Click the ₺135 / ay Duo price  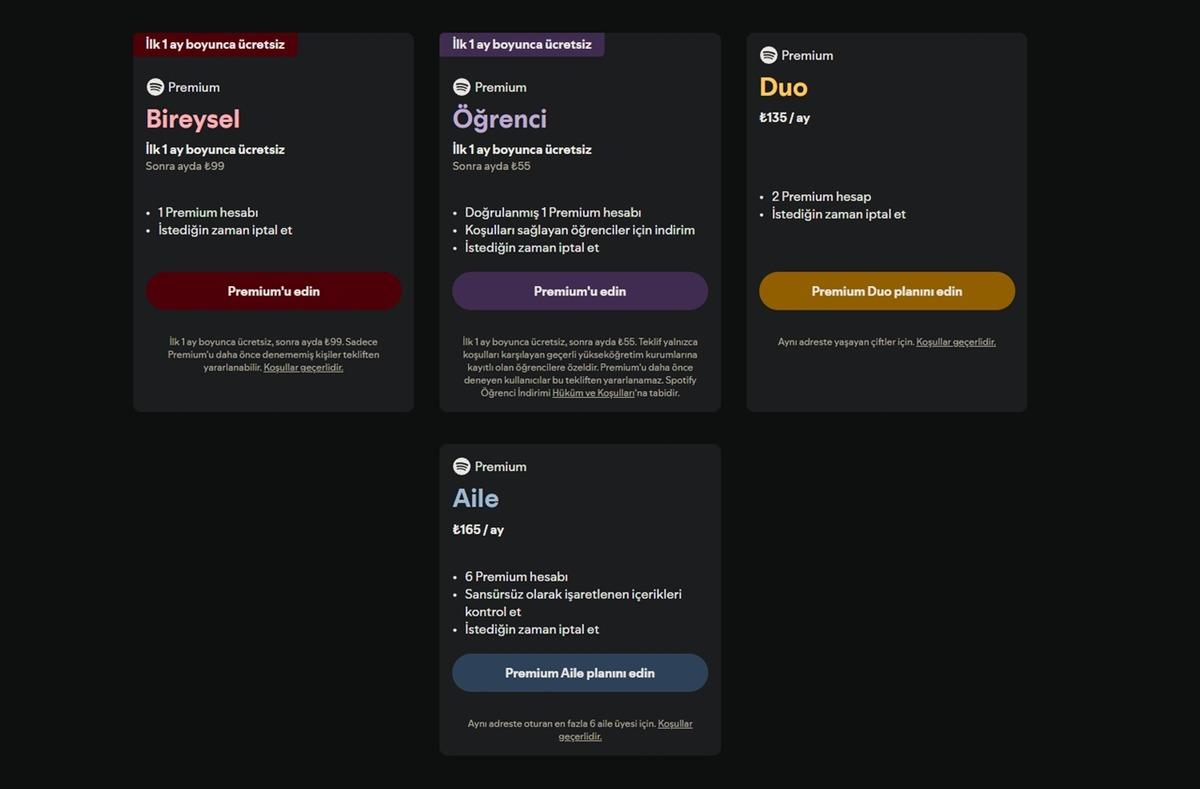(784, 118)
